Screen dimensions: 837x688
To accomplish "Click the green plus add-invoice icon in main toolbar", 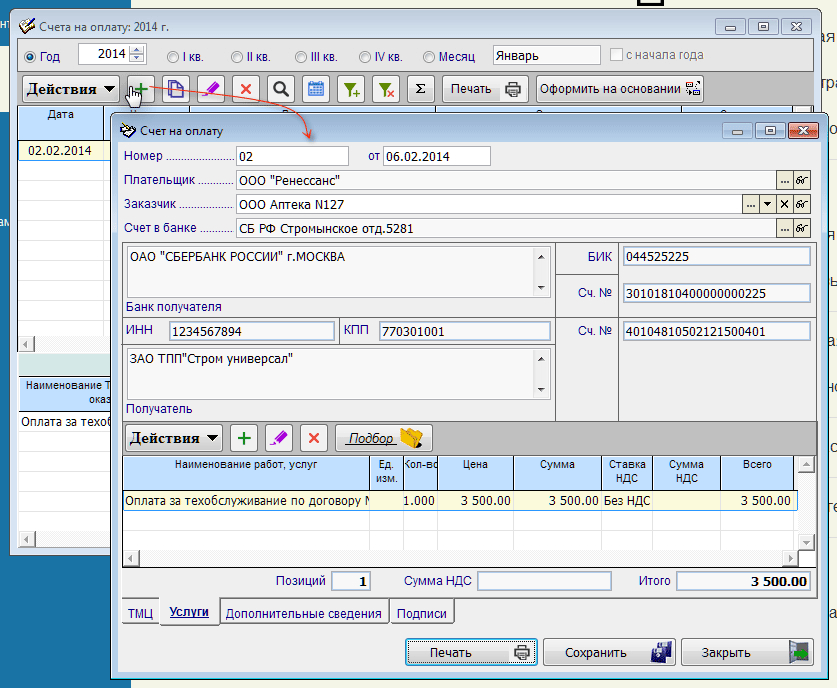I will 141,89.
